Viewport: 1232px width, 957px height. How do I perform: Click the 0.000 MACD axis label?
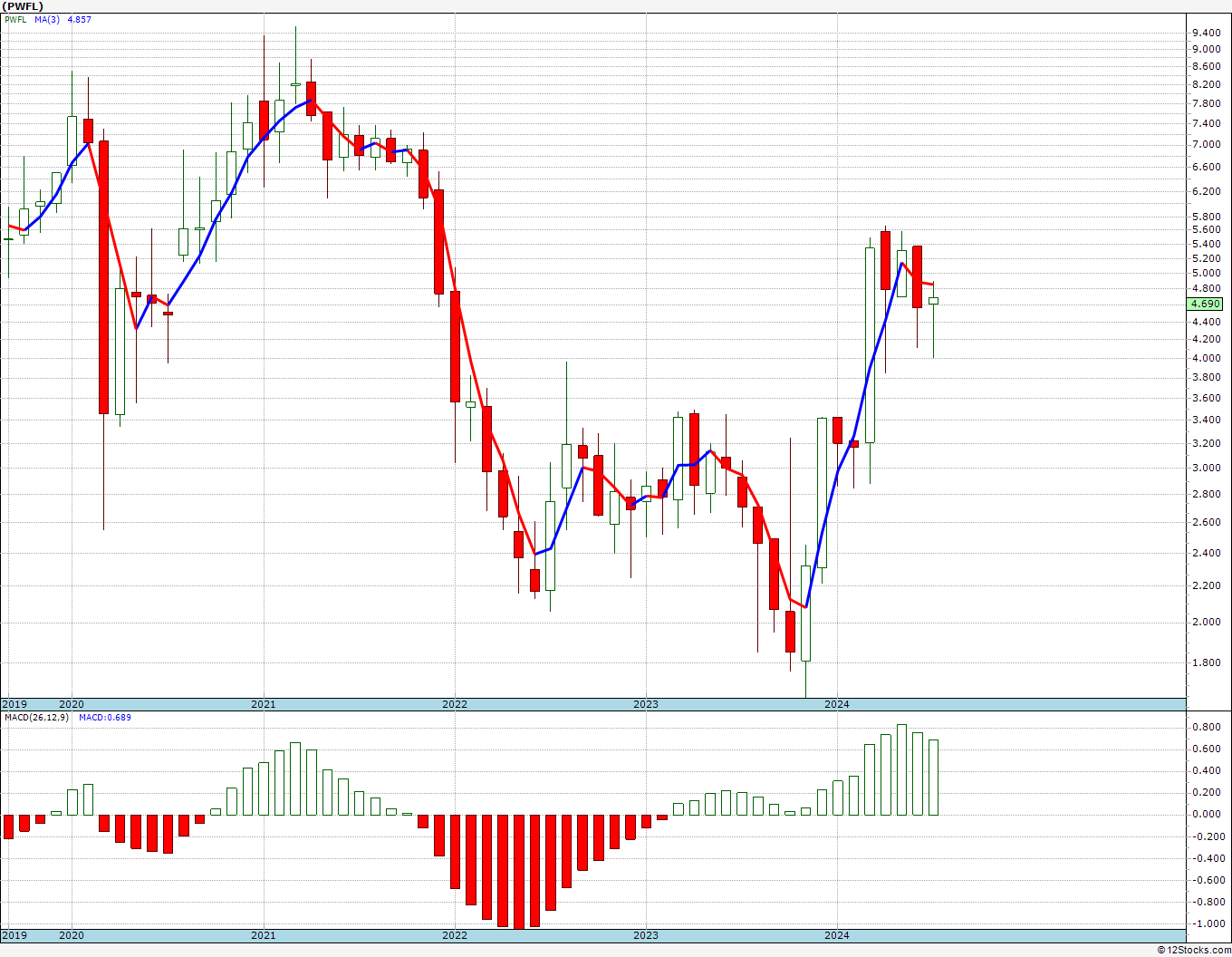(x=1208, y=814)
